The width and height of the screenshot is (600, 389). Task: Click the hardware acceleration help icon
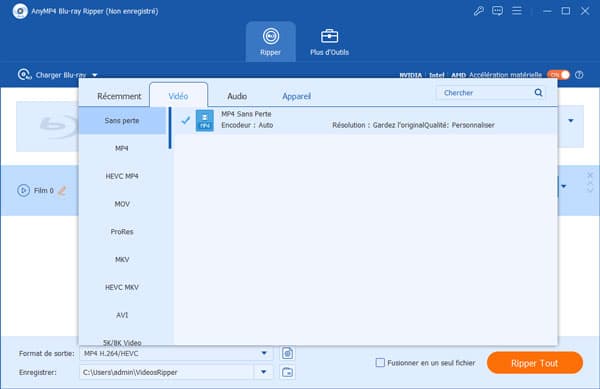pos(579,75)
